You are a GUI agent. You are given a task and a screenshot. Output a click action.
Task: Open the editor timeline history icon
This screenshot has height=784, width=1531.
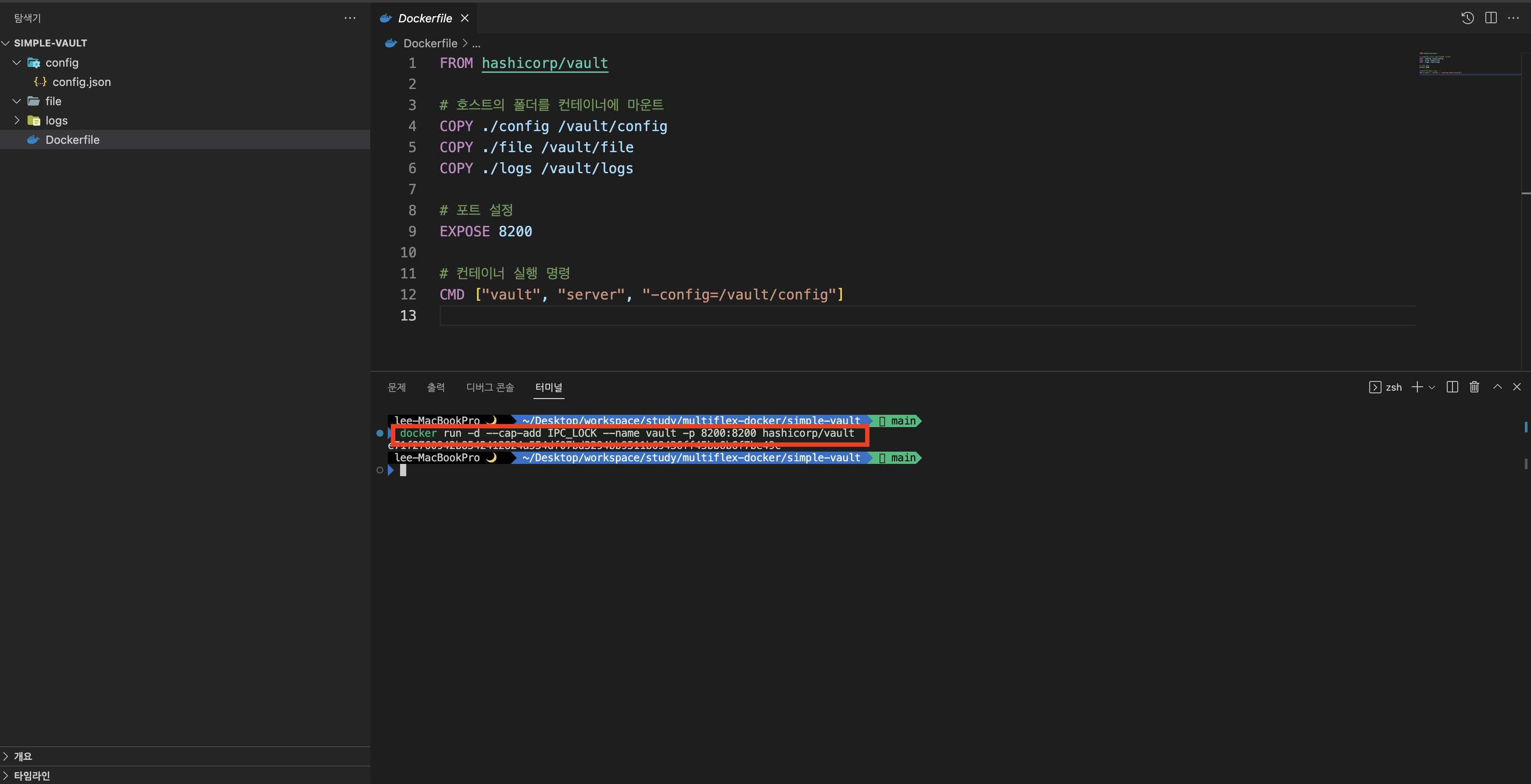click(x=1467, y=18)
